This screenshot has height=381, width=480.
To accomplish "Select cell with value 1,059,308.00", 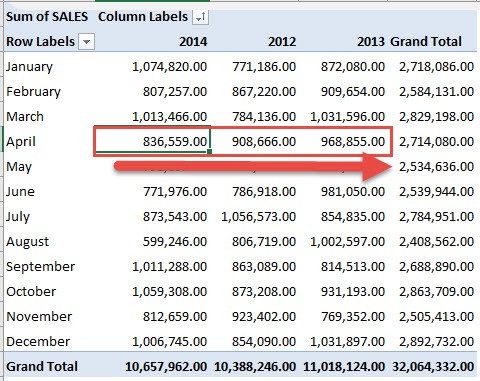I will pos(169,292).
